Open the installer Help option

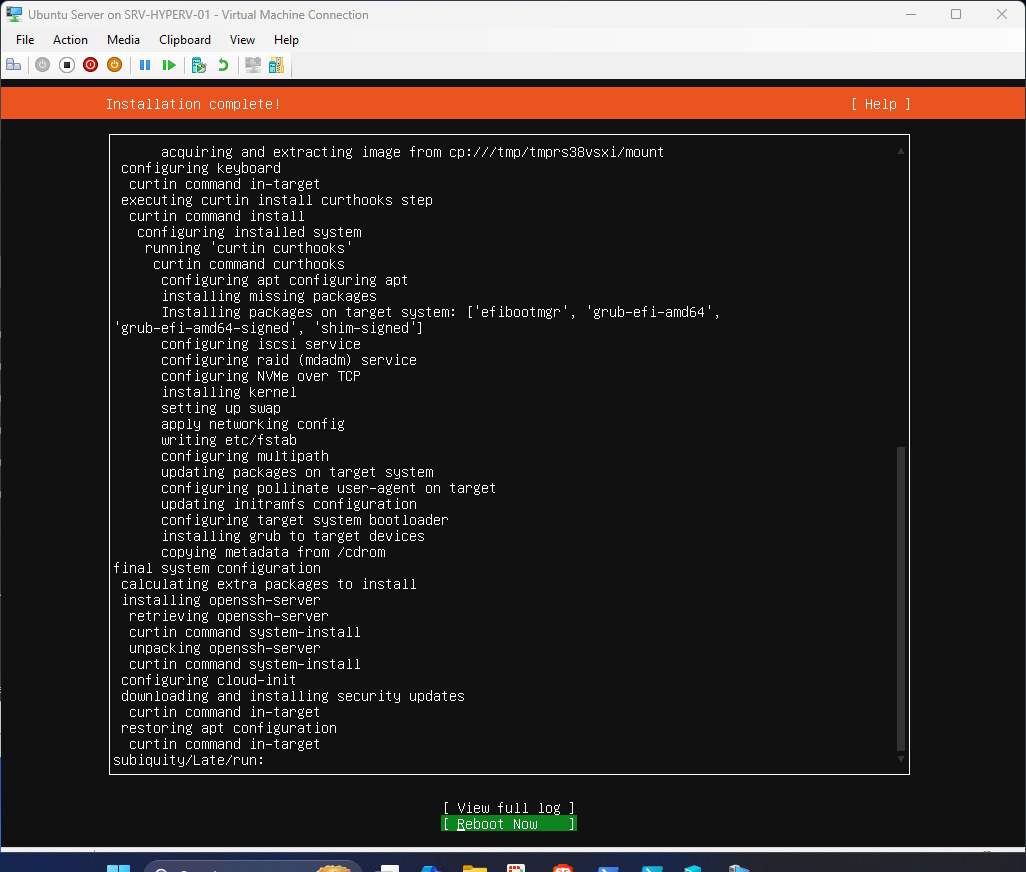click(879, 104)
